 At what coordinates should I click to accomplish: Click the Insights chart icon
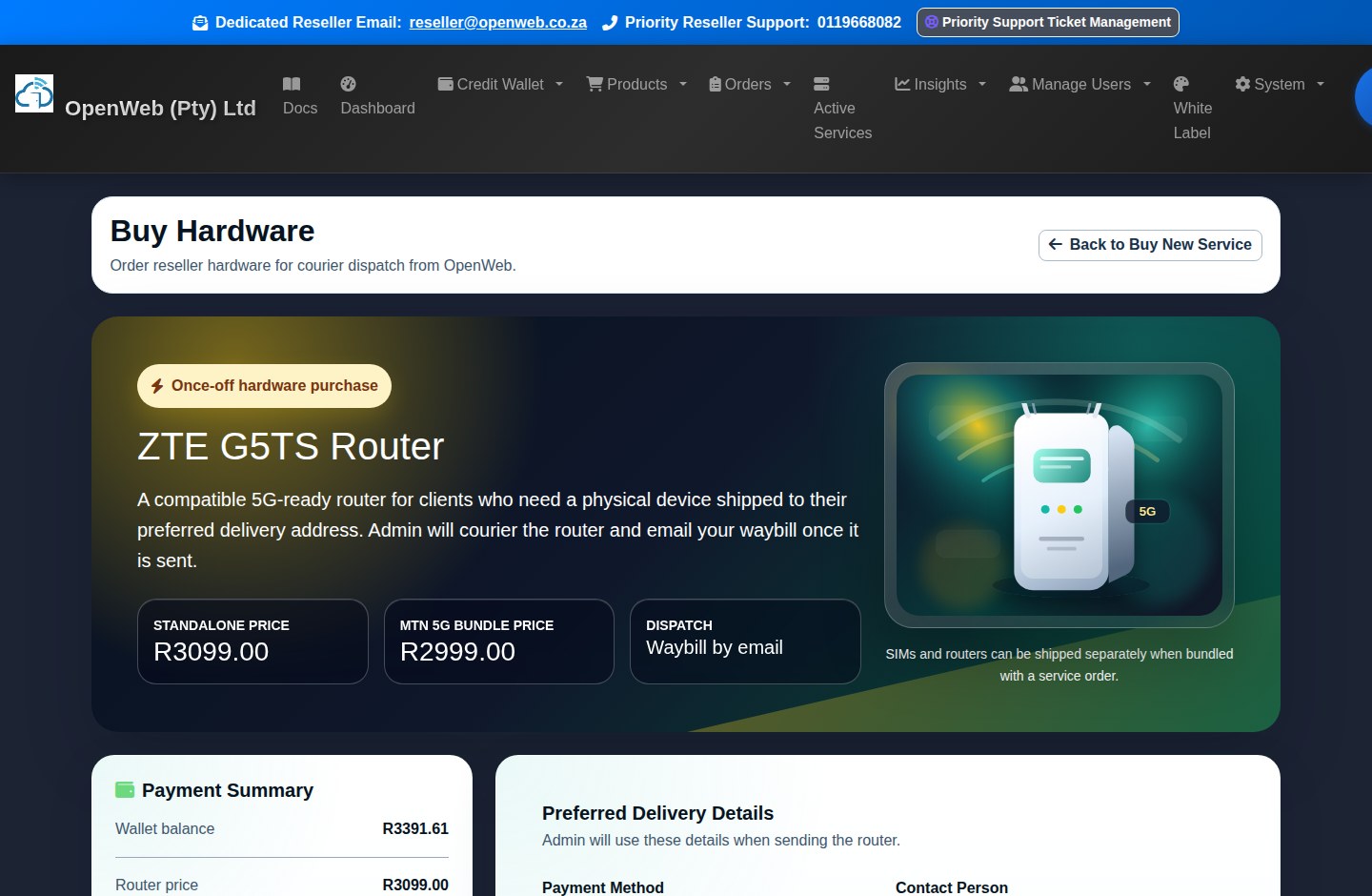click(x=902, y=84)
